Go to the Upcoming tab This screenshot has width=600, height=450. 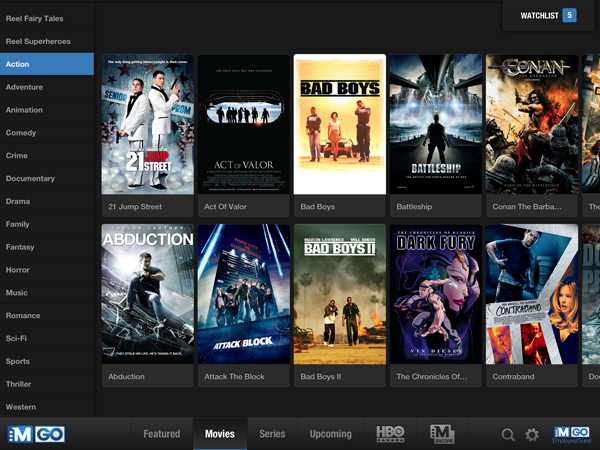pos(330,434)
